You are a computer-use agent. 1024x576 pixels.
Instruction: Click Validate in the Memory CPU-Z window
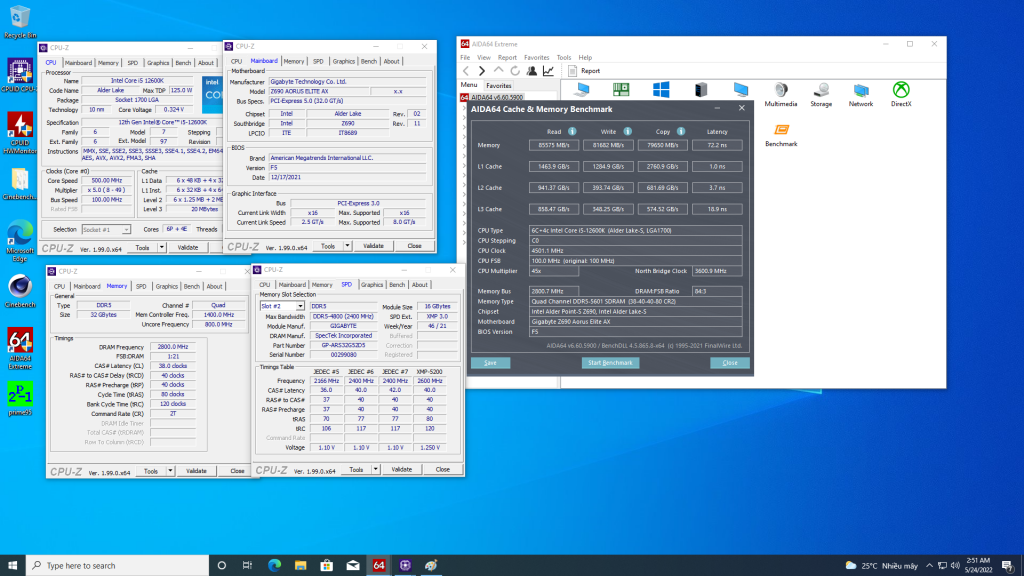tap(196, 471)
